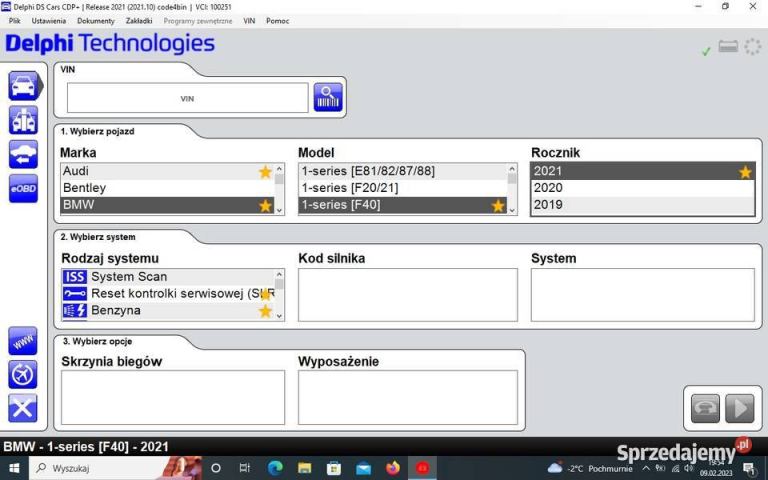Image resolution: width=768 pixels, height=480 pixels.
Task: Toggle favorite star next to Audi
Action: click(x=265, y=172)
